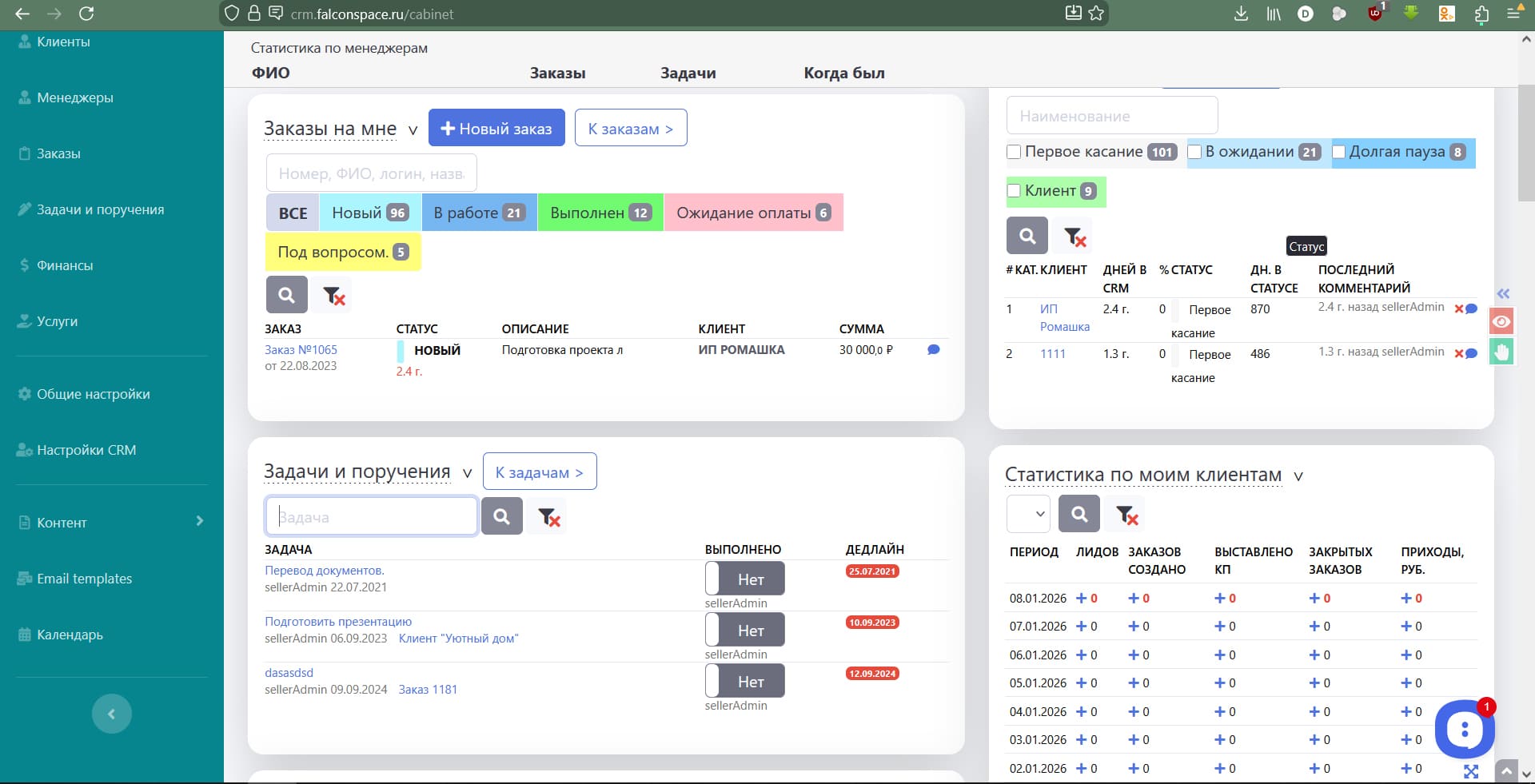
Task: Clear filter in tasks panel
Action: point(548,517)
